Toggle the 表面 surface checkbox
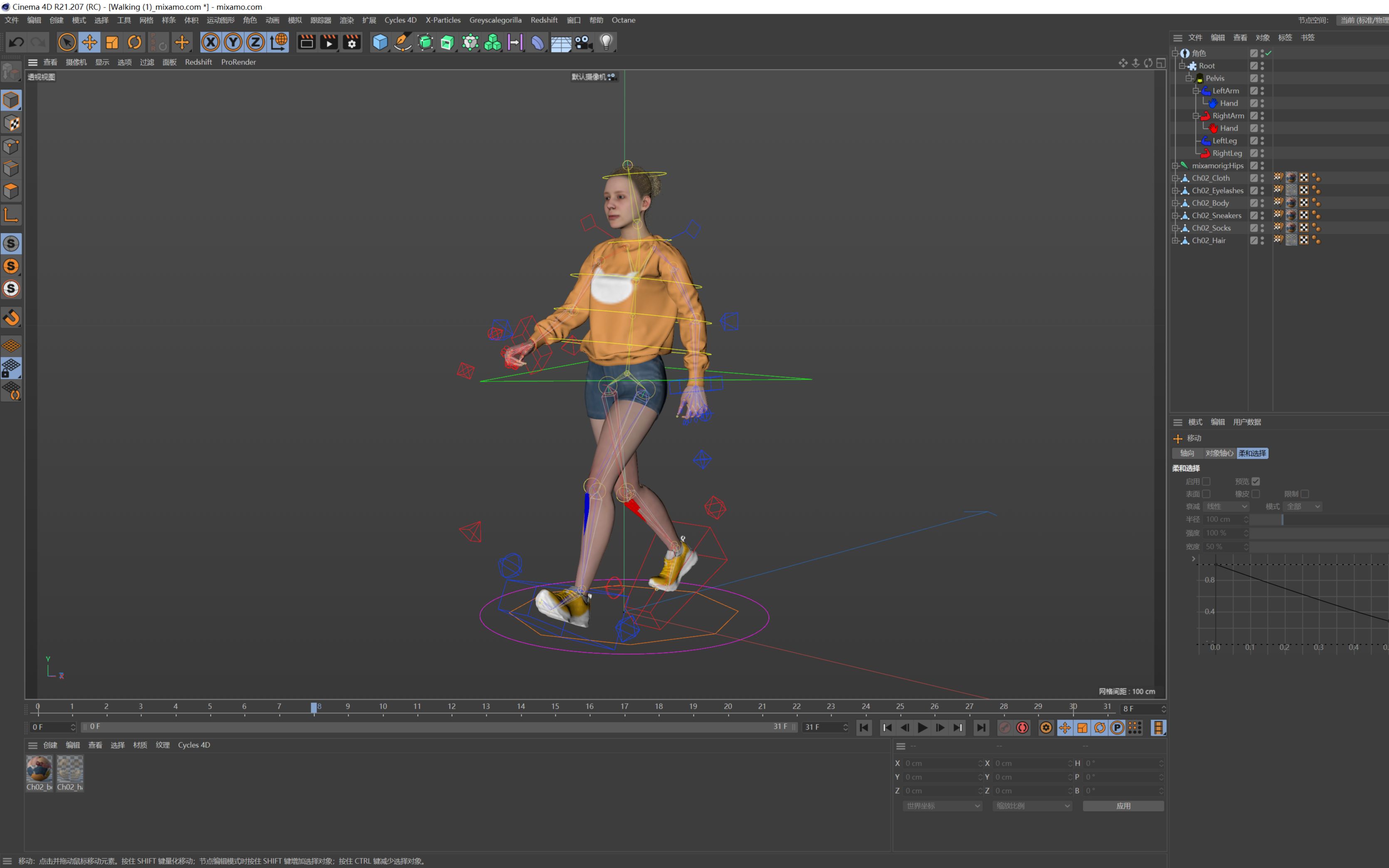This screenshot has height=868, width=1389. (1206, 494)
